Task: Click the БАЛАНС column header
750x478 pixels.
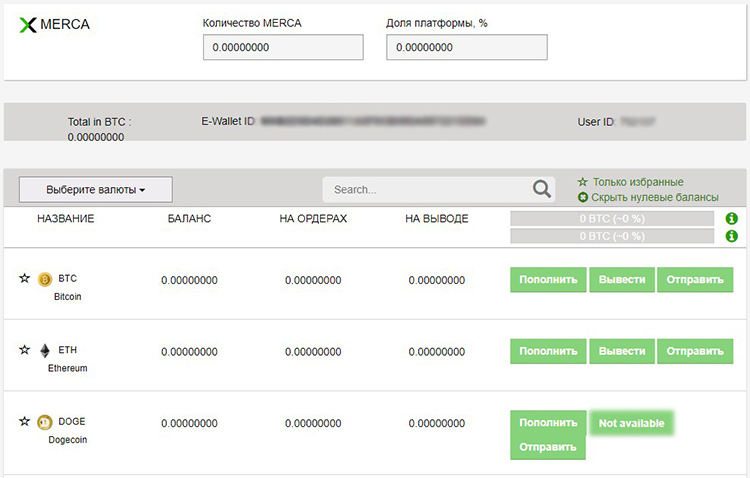Action: tap(189, 219)
